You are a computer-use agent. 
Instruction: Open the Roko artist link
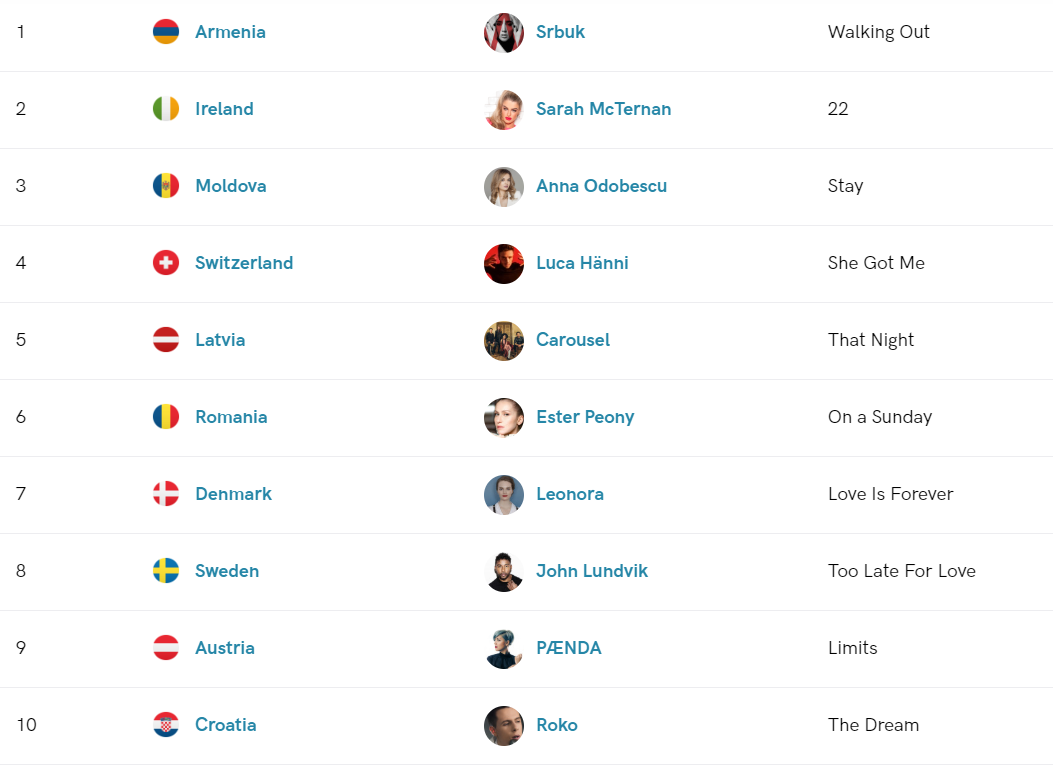[557, 725]
